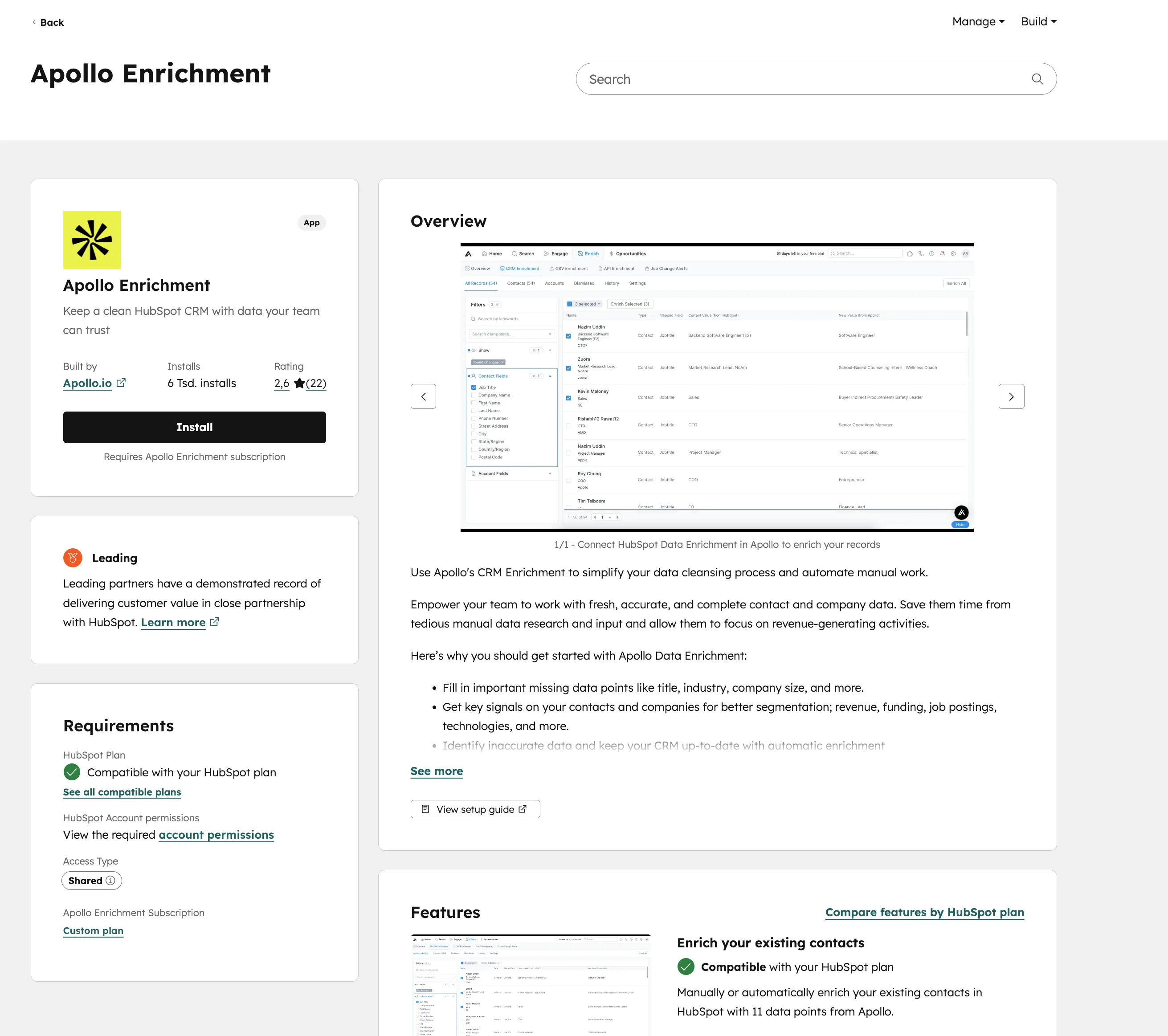Expand the overview with See more
Screen dimensions: 1168x1036
click(x=436, y=771)
